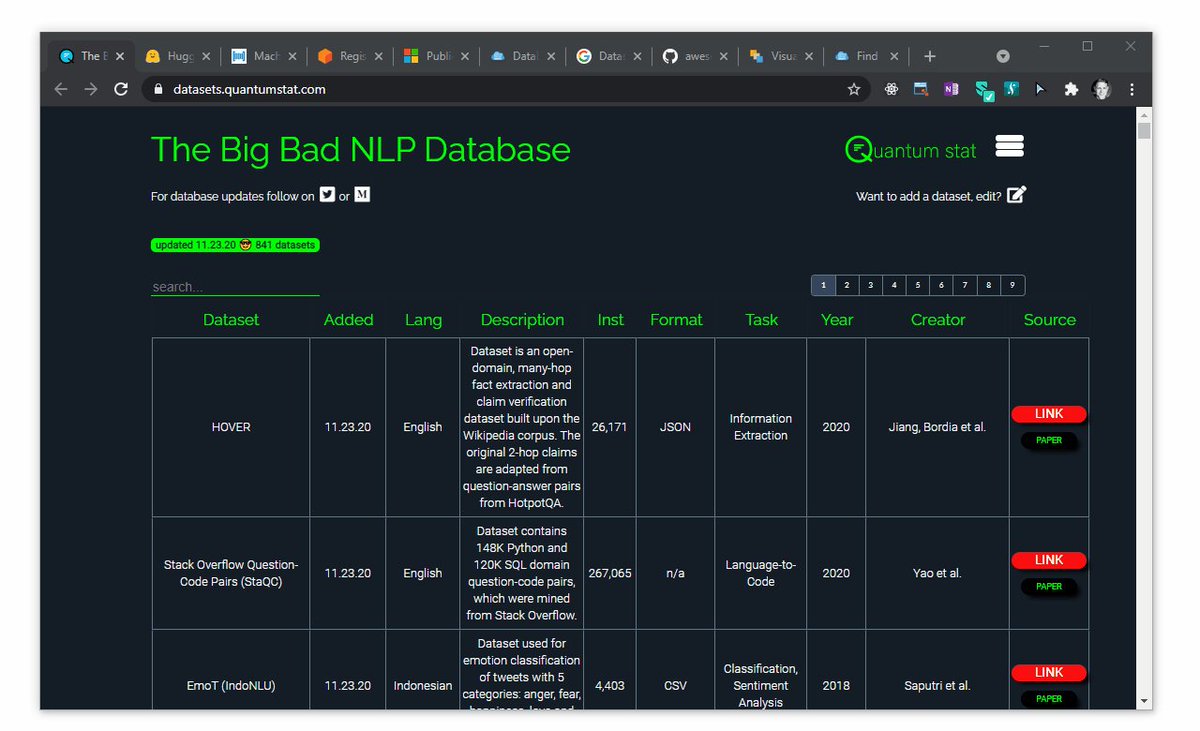This screenshot has height=731, width=1200.
Task: Open the tab search dropdown arrow
Action: pyautogui.click(x=1003, y=56)
